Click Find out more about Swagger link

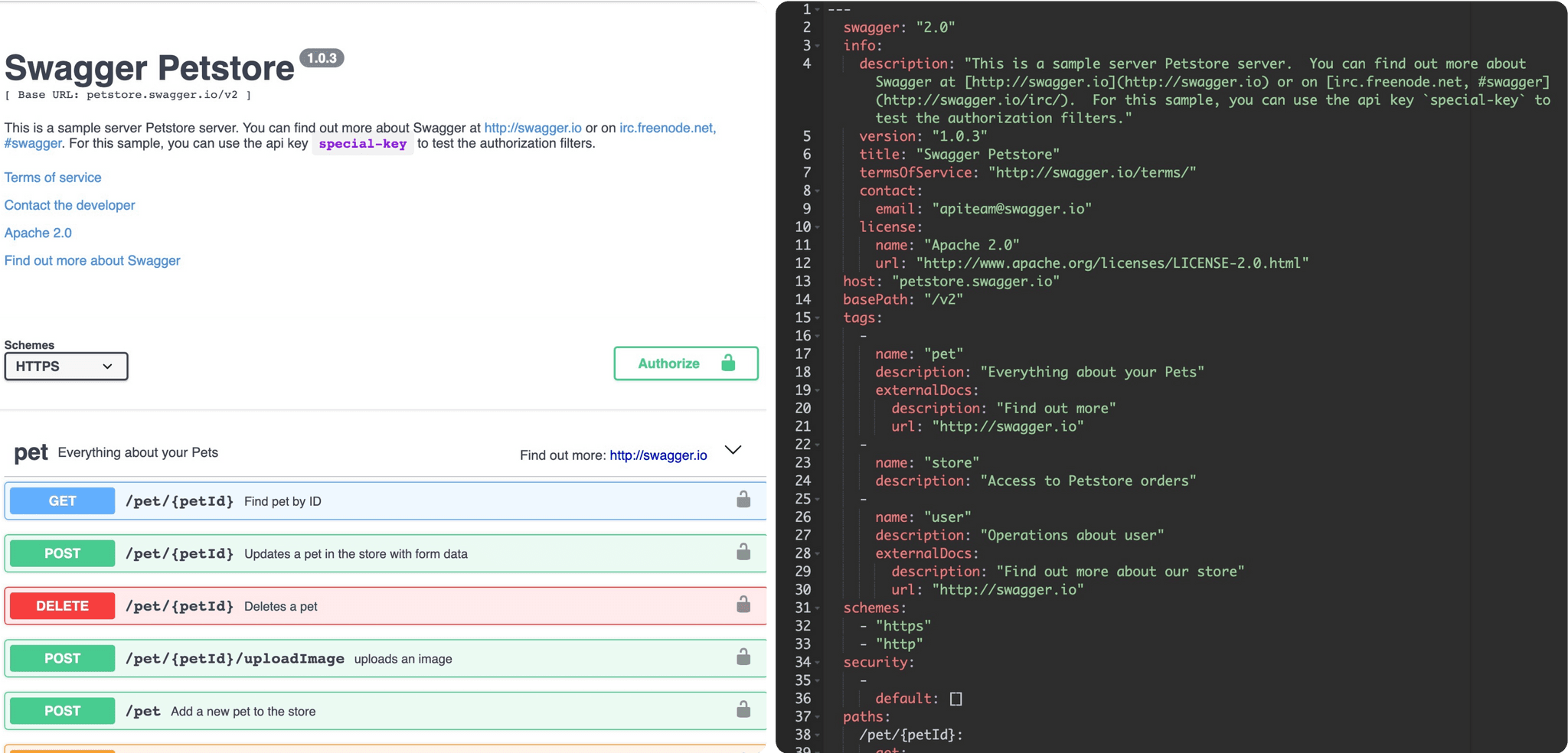pos(93,260)
